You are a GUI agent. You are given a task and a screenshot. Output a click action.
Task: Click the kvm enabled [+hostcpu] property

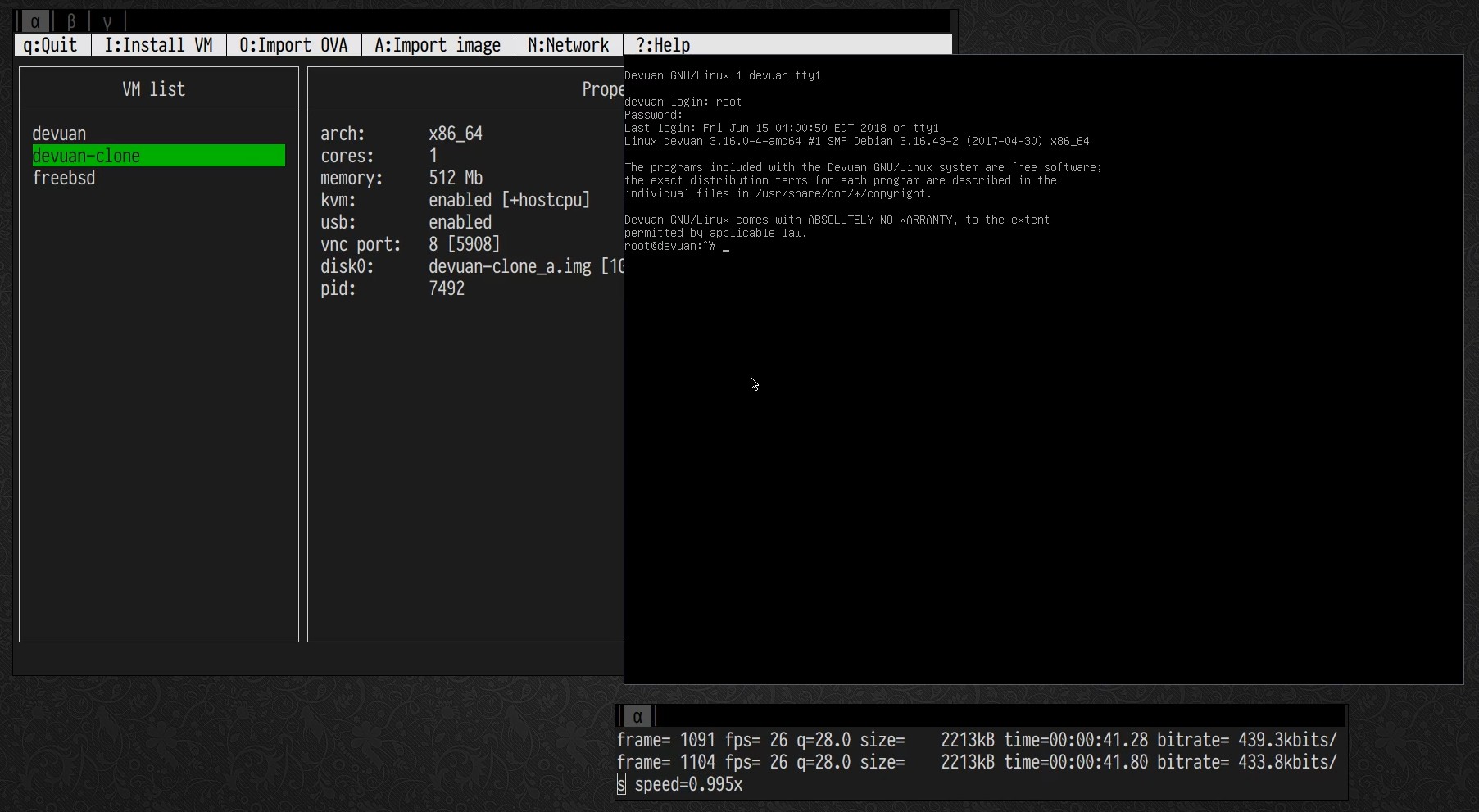tap(509, 200)
